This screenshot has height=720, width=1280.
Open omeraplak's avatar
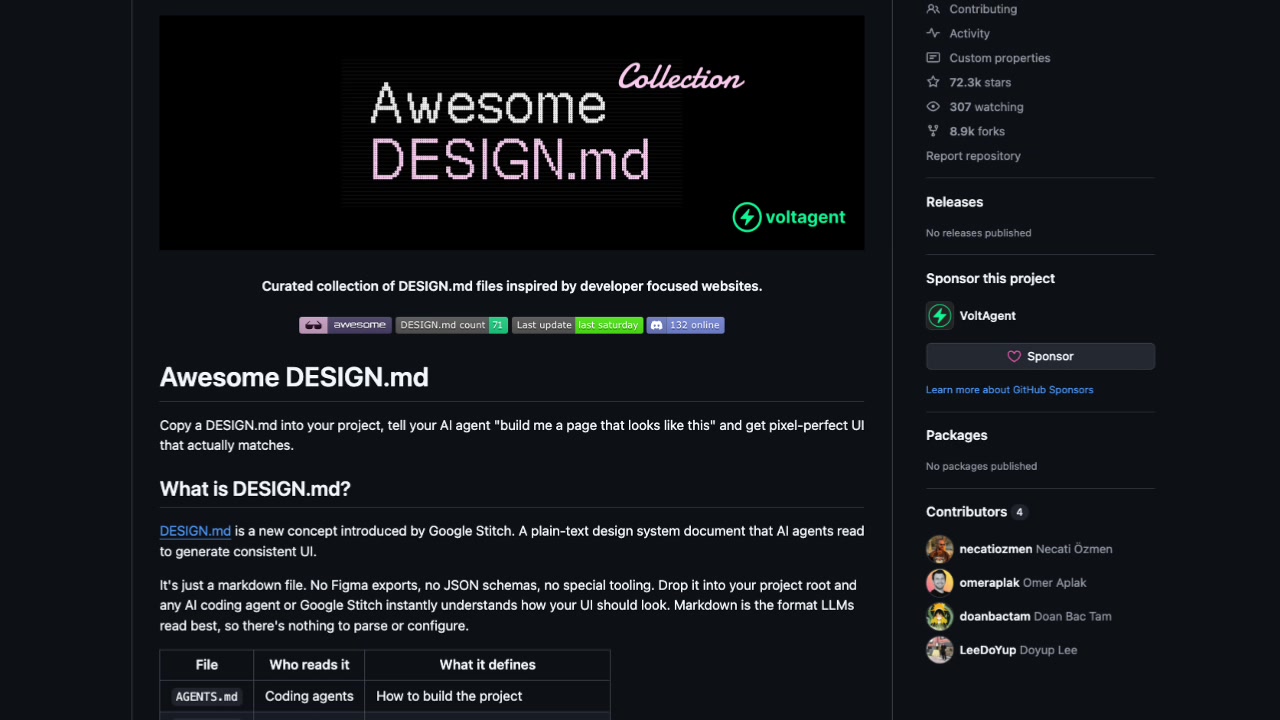tap(940, 583)
